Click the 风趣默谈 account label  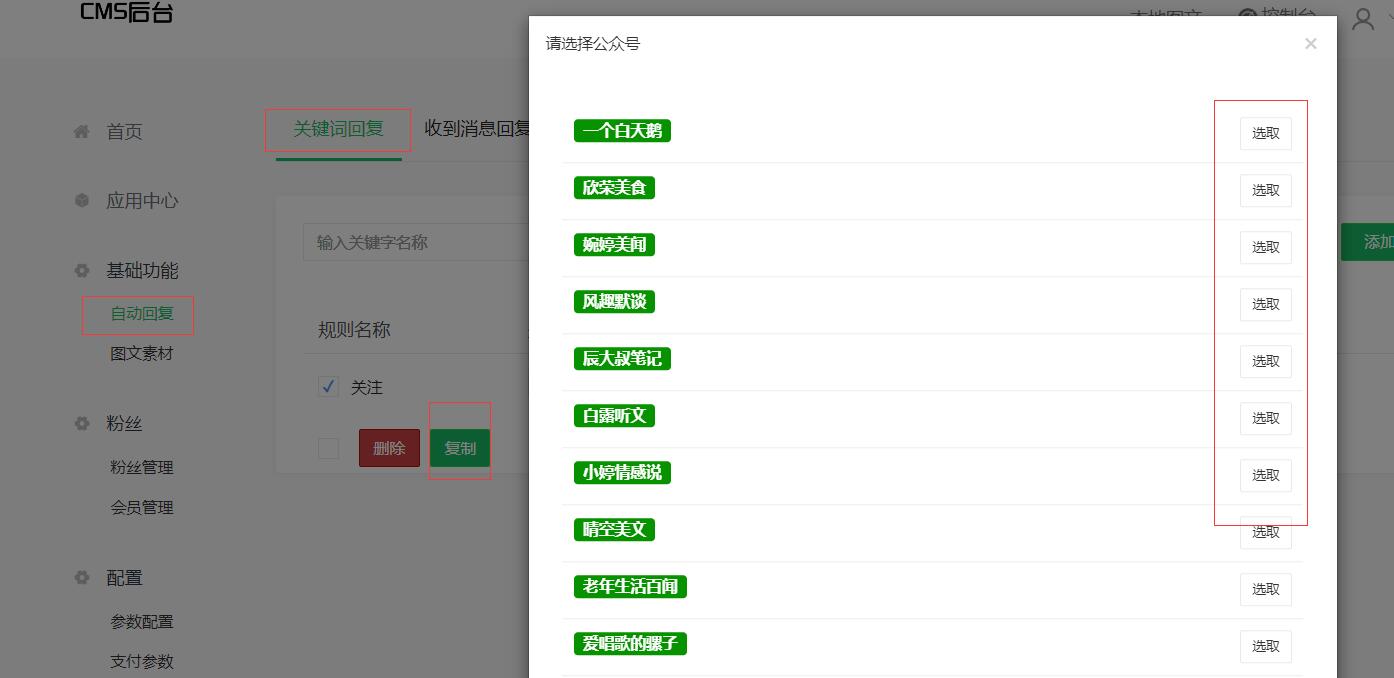pos(614,302)
